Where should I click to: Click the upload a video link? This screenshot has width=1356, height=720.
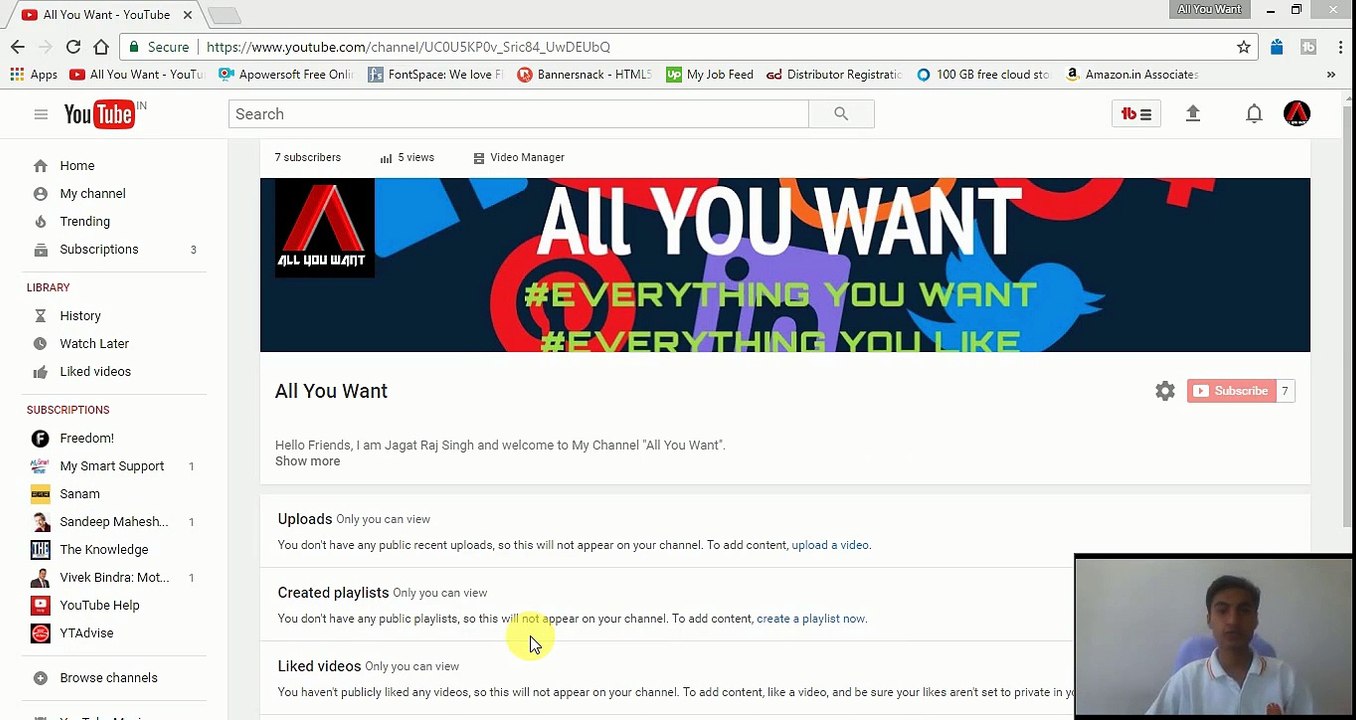click(830, 546)
